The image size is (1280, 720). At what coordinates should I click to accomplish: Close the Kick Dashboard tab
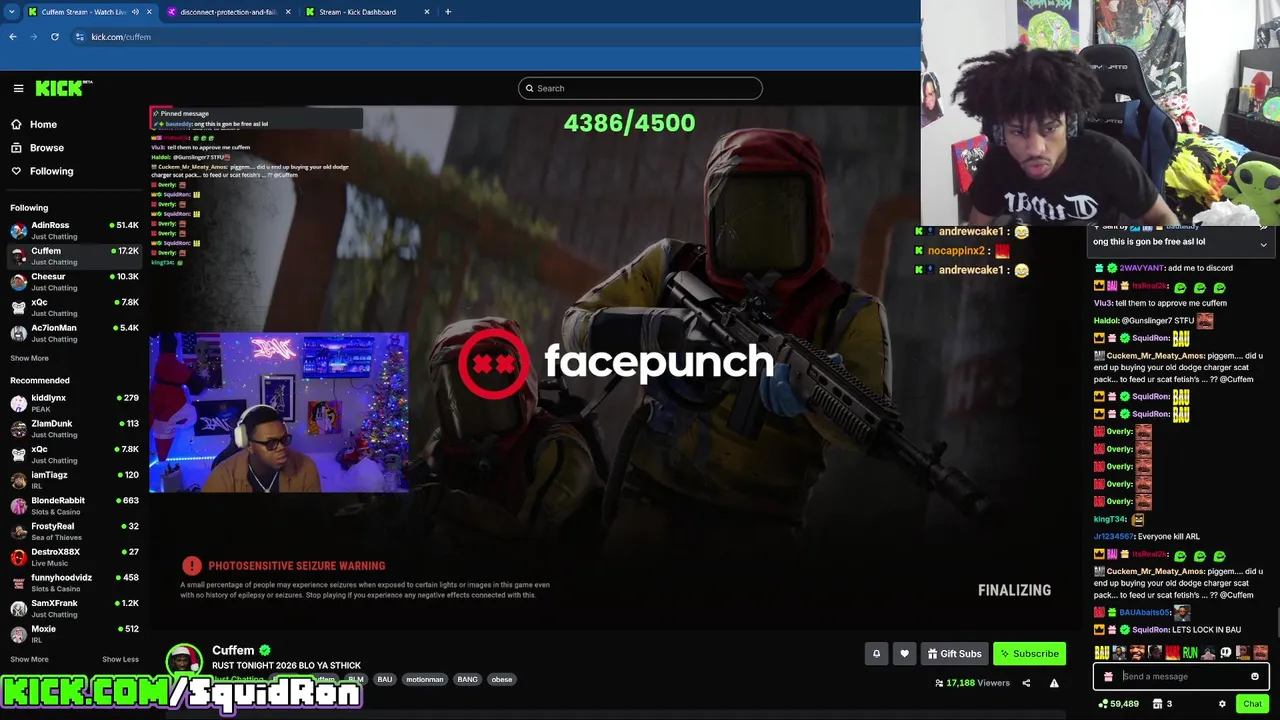click(x=427, y=12)
